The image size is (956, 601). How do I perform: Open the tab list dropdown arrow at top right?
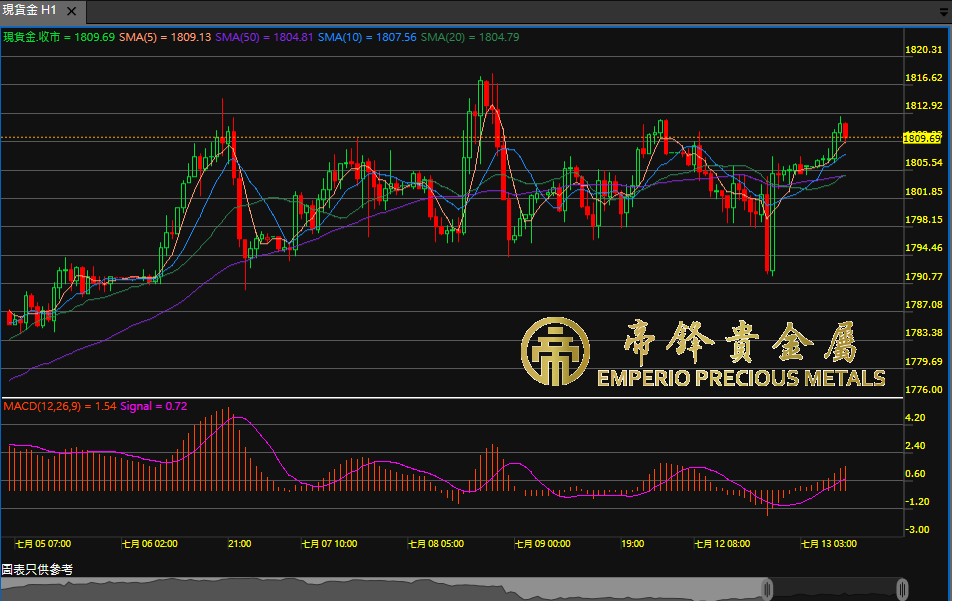click(944, 12)
